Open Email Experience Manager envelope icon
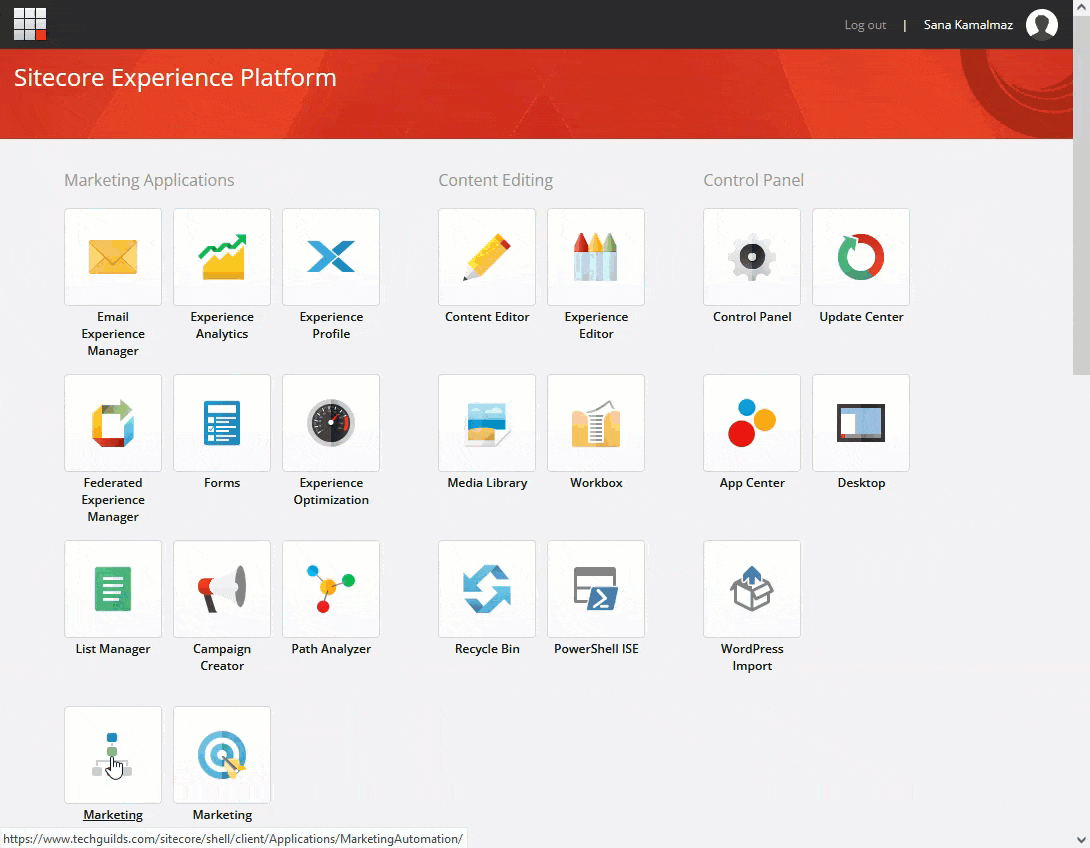The width and height of the screenshot is (1090, 848). [x=113, y=256]
